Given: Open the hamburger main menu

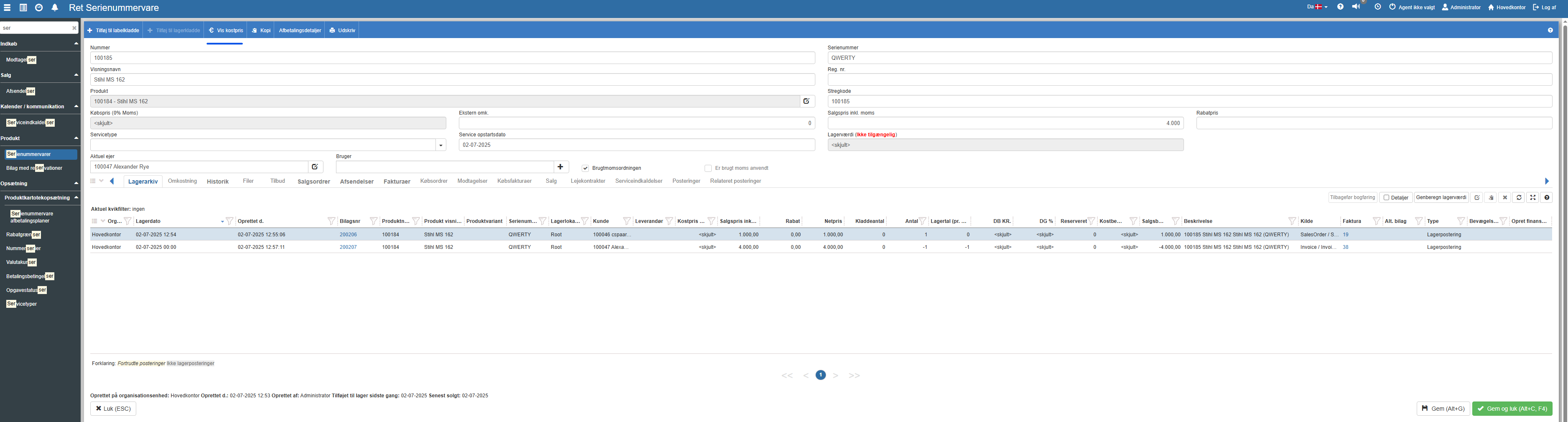Looking at the screenshot, I should point(7,8).
